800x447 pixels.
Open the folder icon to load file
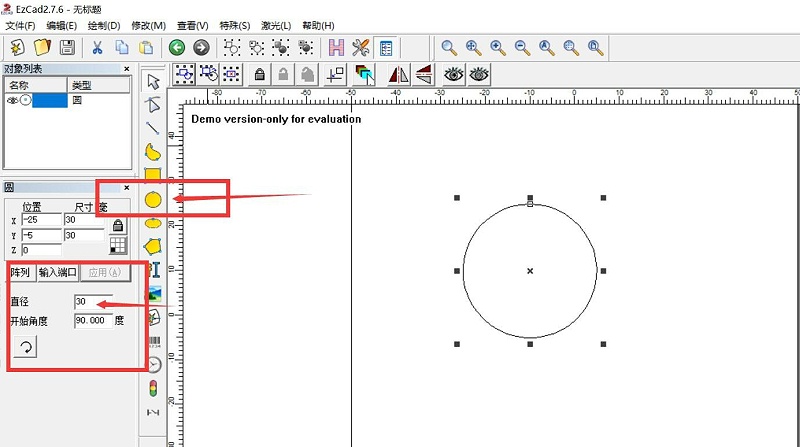pos(42,47)
